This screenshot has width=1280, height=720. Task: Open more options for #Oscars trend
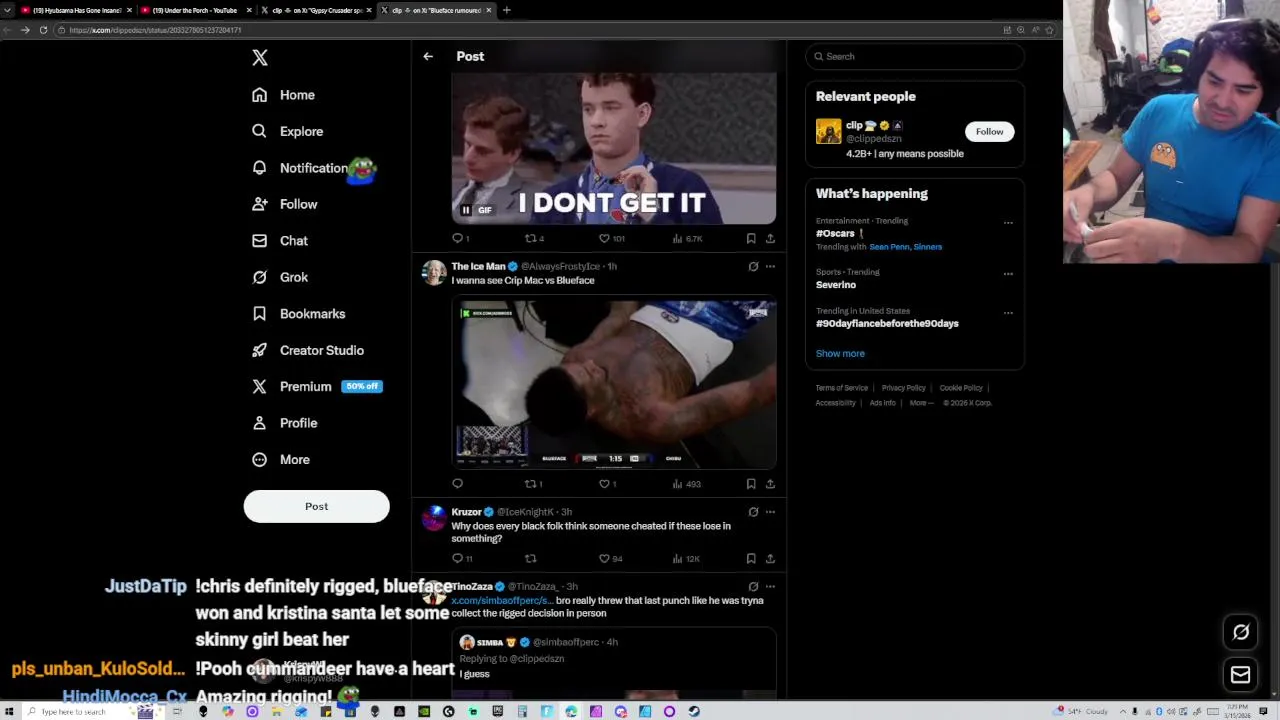pyautogui.click(x=1008, y=223)
